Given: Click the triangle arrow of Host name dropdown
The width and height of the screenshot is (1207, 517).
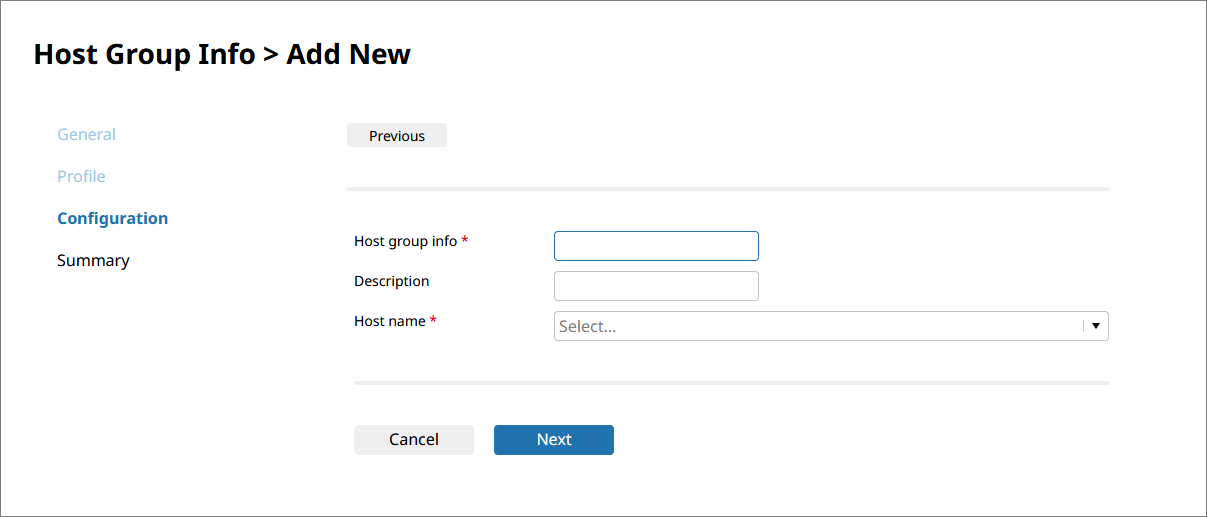Looking at the screenshot, I should [1096, 326].
